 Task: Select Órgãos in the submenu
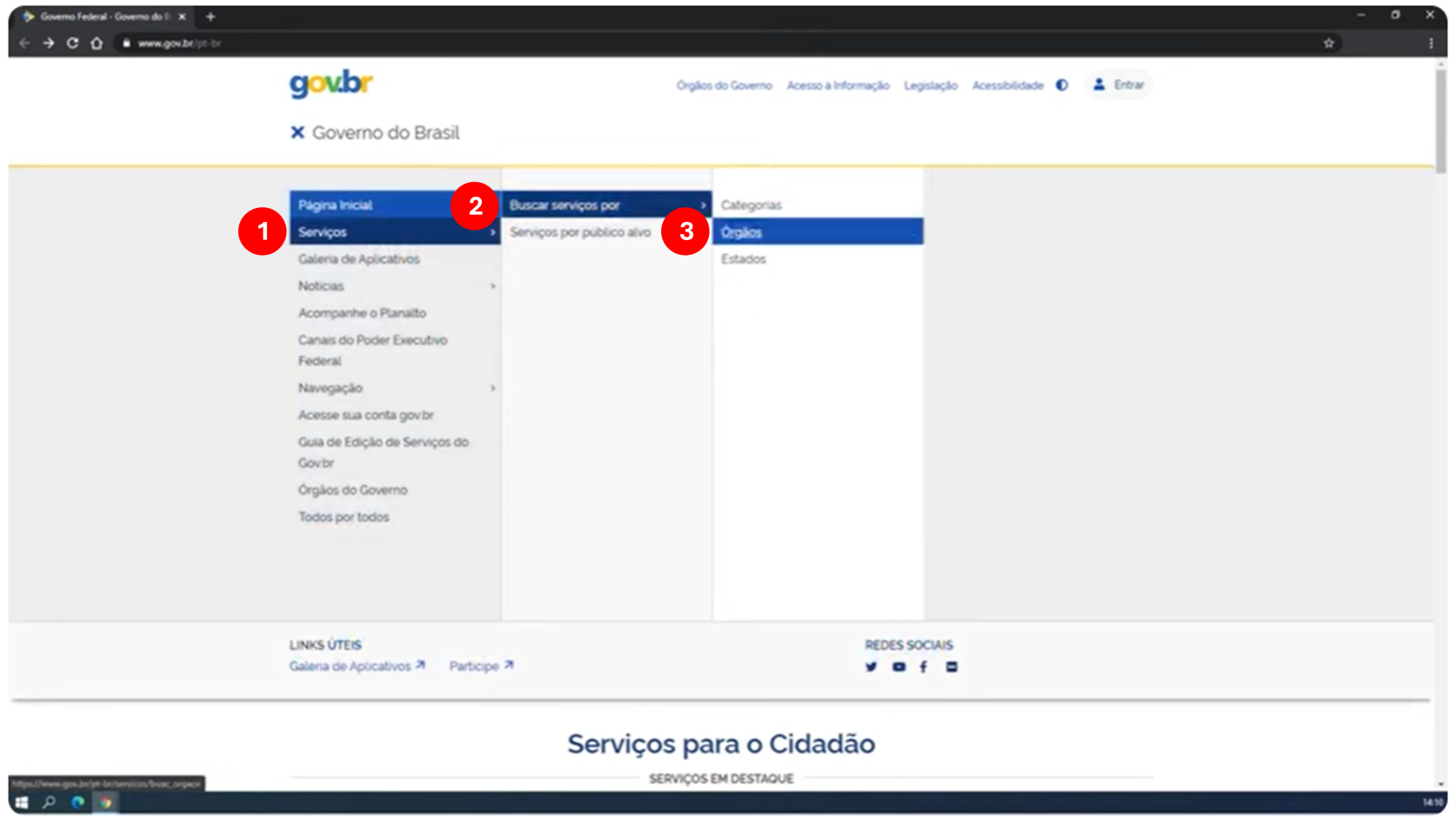tap(742, 232)
